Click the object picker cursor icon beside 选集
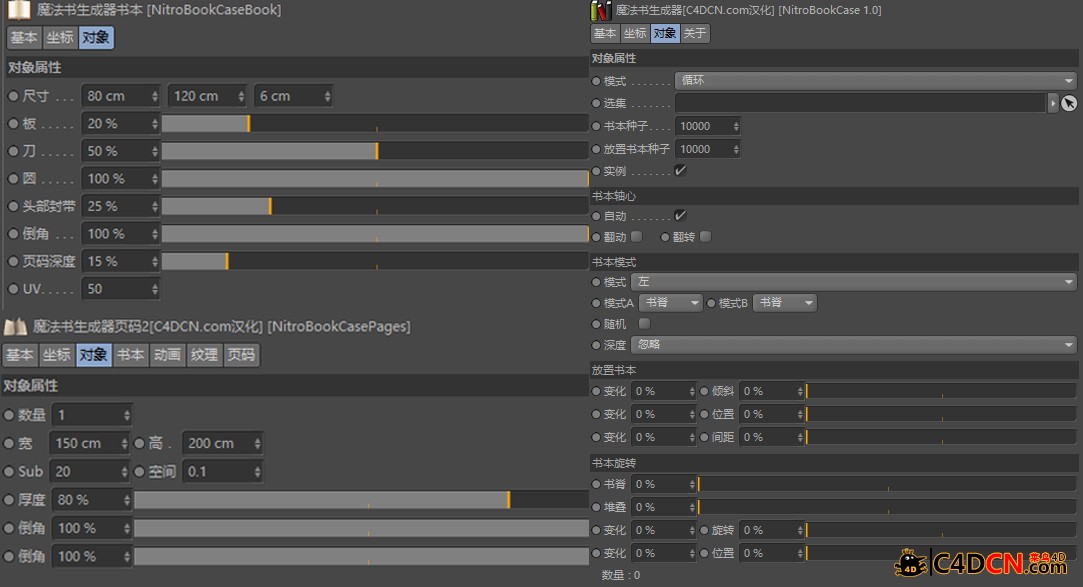The height and width of the screenshot is (587, 1083). [1069, 103]
